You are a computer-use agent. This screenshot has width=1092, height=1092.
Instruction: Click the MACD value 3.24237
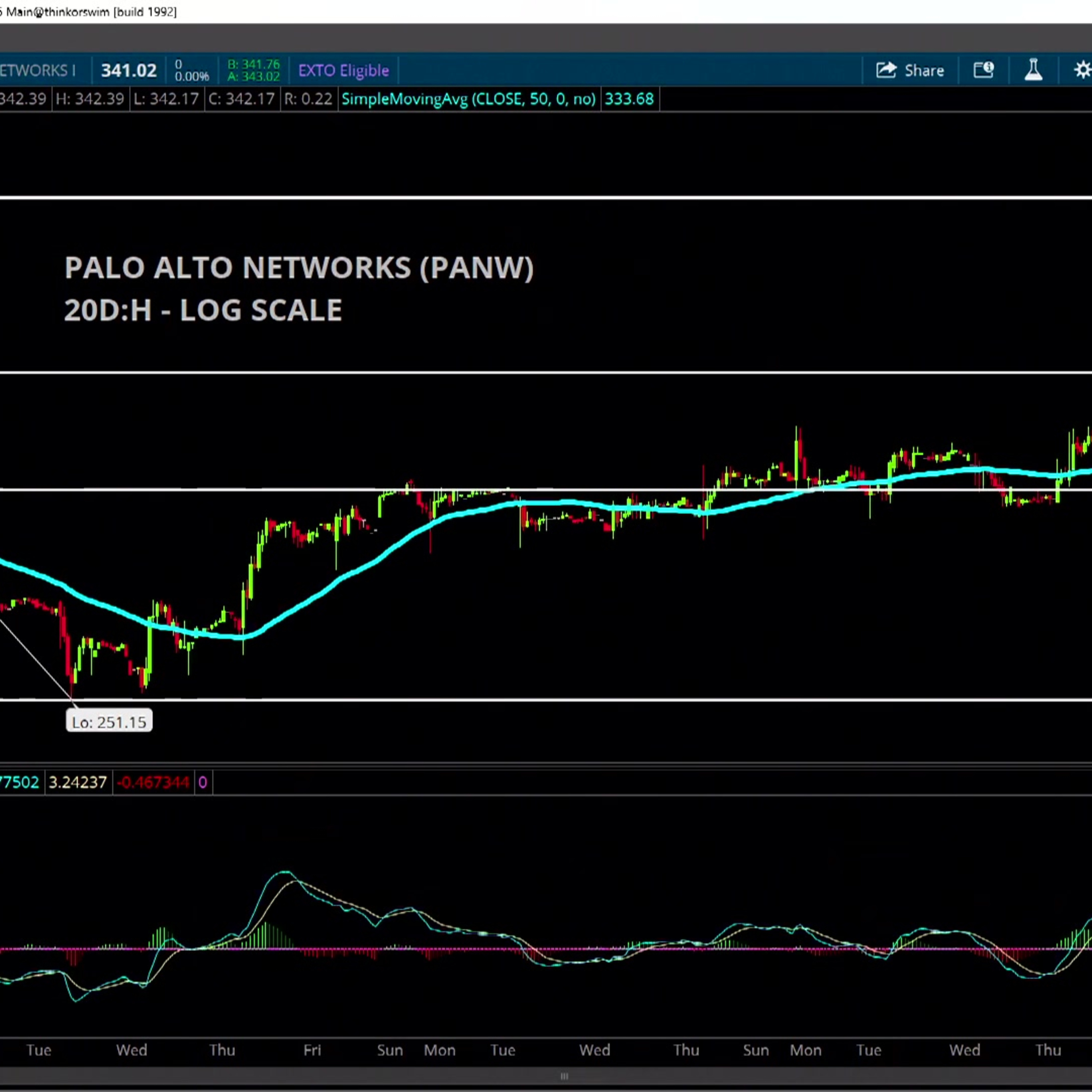tap(78, 782)
